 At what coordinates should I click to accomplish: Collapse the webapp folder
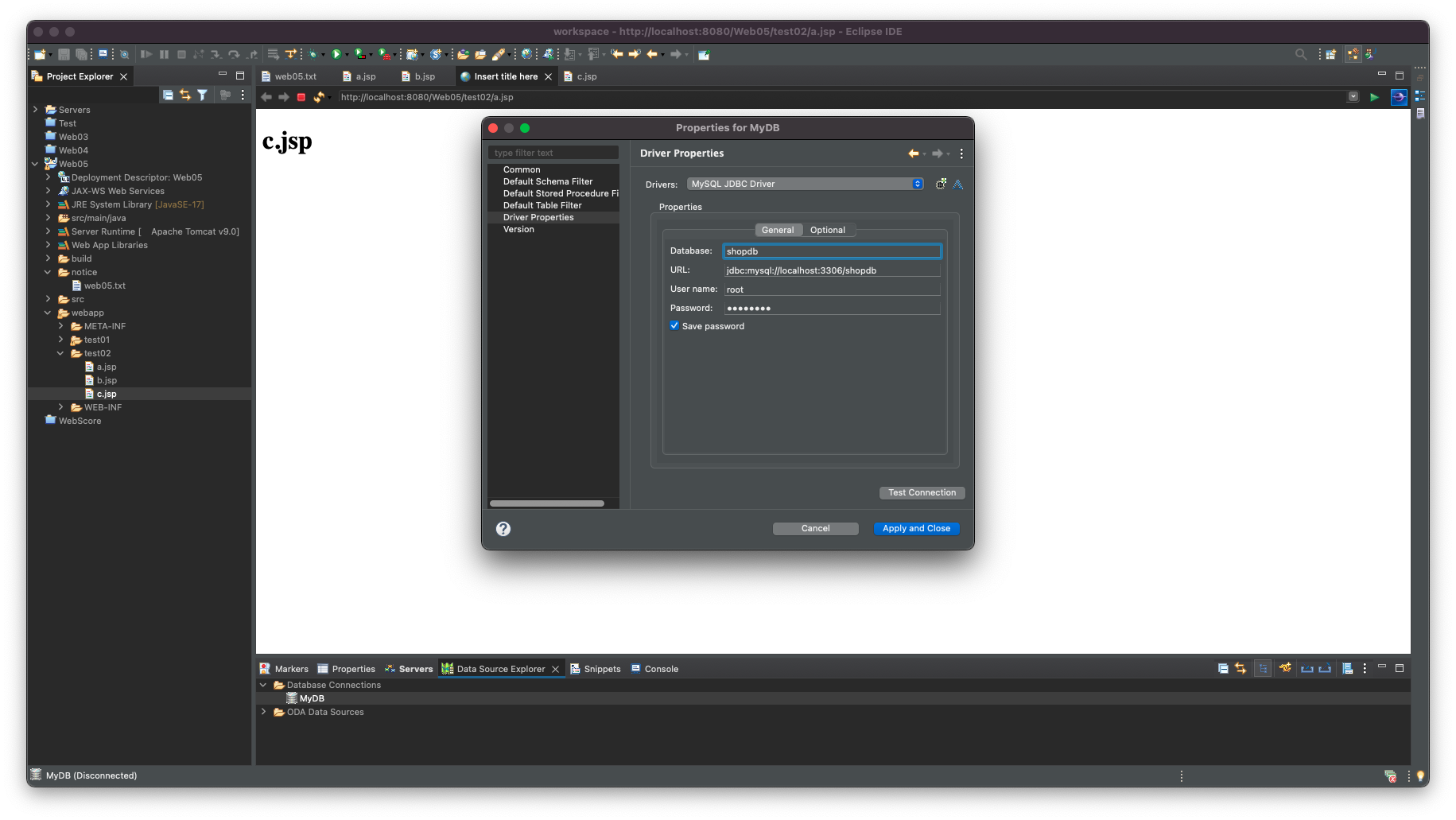point(48,313)
